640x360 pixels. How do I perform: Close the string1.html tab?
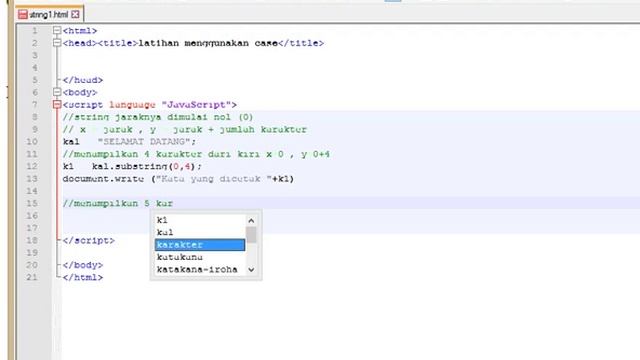[75, 15]
